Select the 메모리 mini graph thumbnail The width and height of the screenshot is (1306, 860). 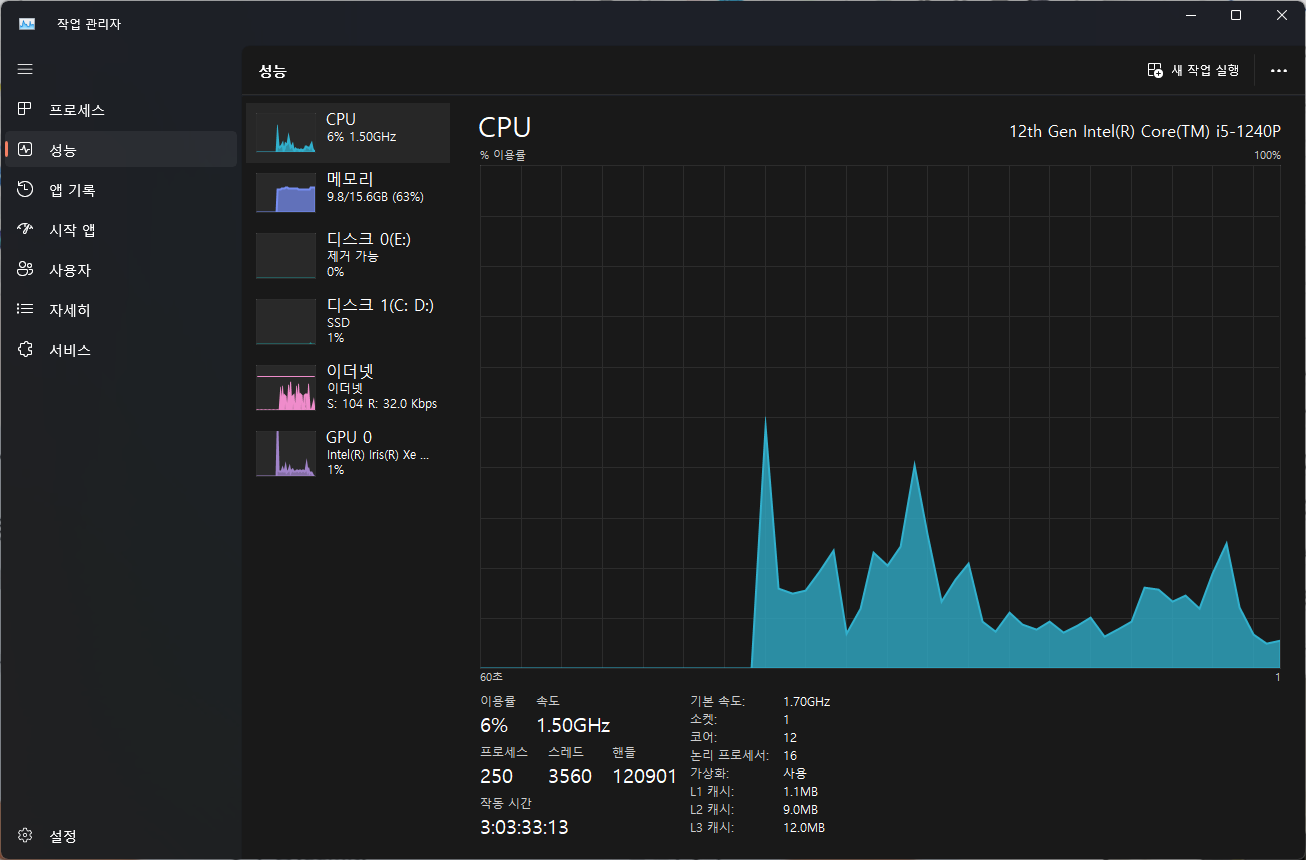pyautogui.click(x=285, y=192)
